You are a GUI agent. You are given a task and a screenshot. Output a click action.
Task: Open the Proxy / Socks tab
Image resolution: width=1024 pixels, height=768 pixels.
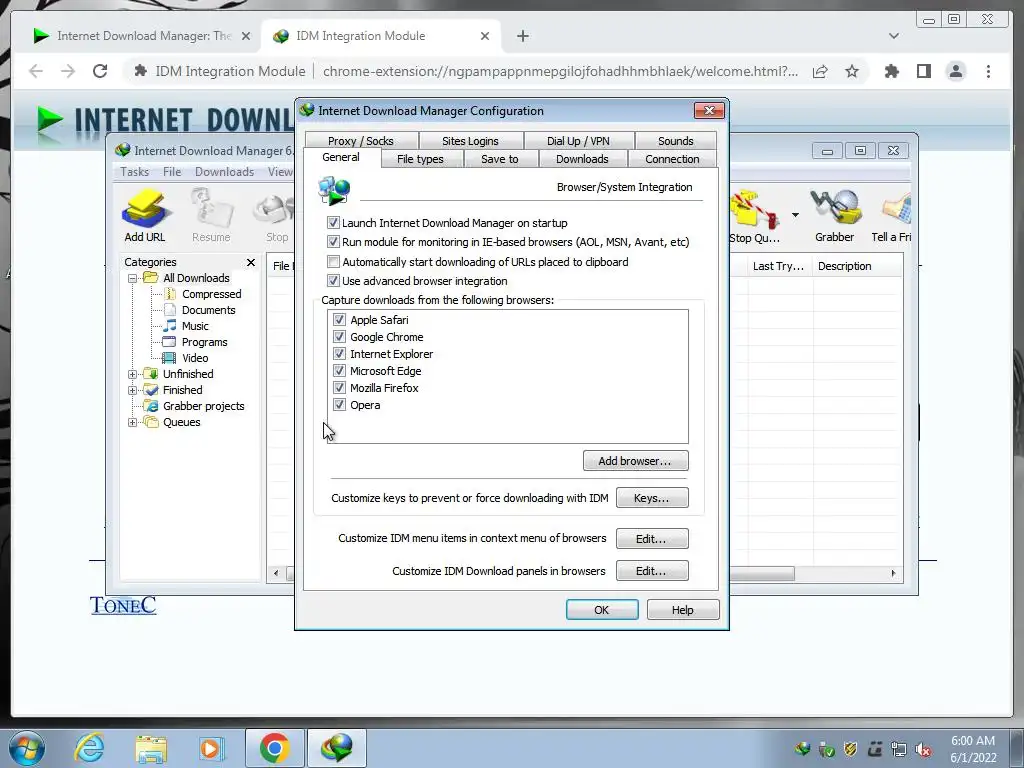click(x=360, y=140)
